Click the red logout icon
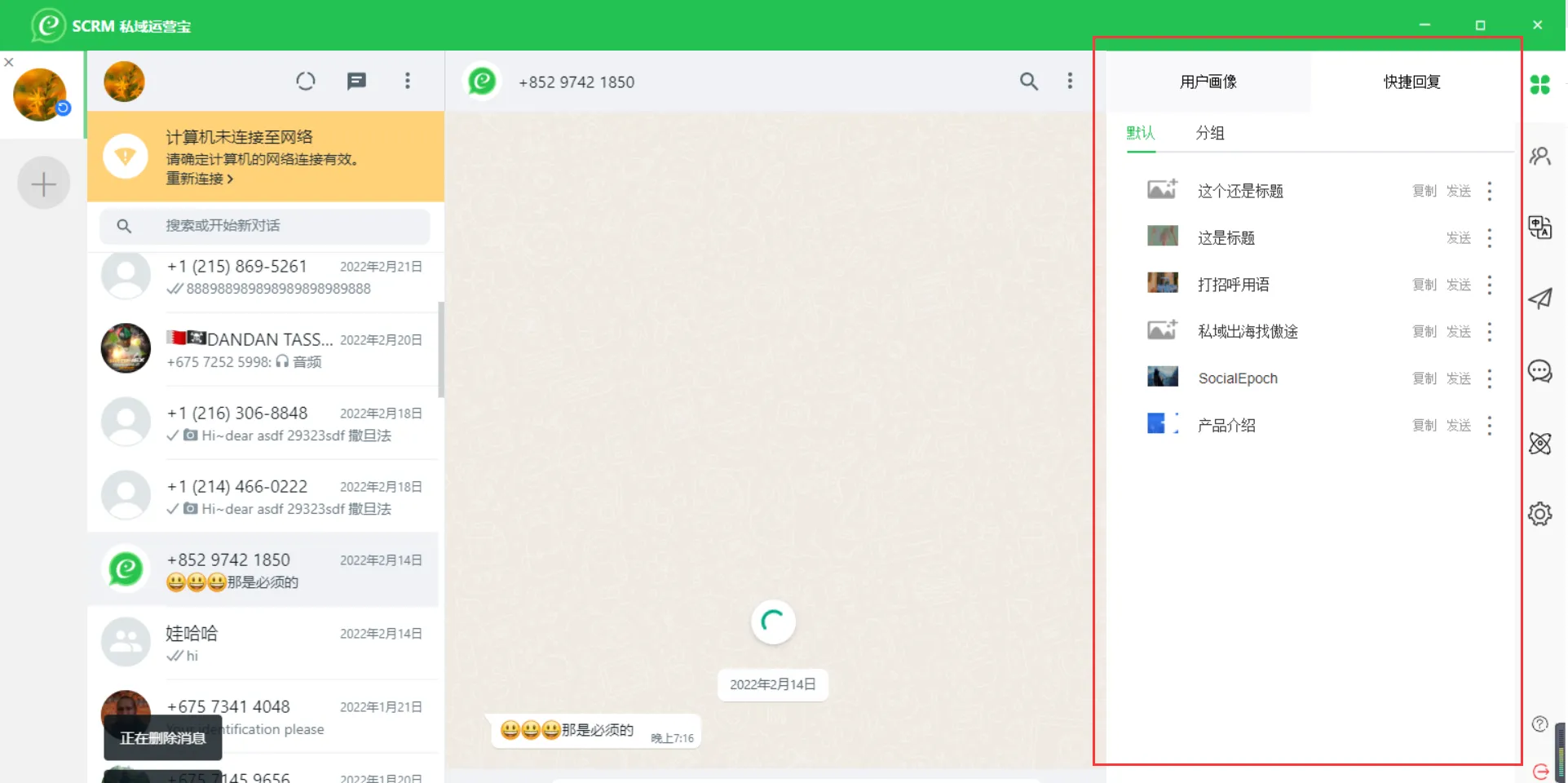Screen dimensions: 1568x783 coord(1540,771)
